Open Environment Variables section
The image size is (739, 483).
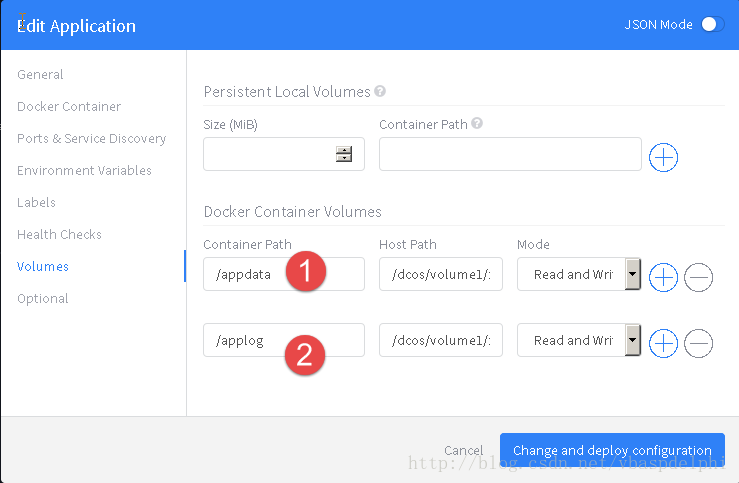tap(84, 171)
